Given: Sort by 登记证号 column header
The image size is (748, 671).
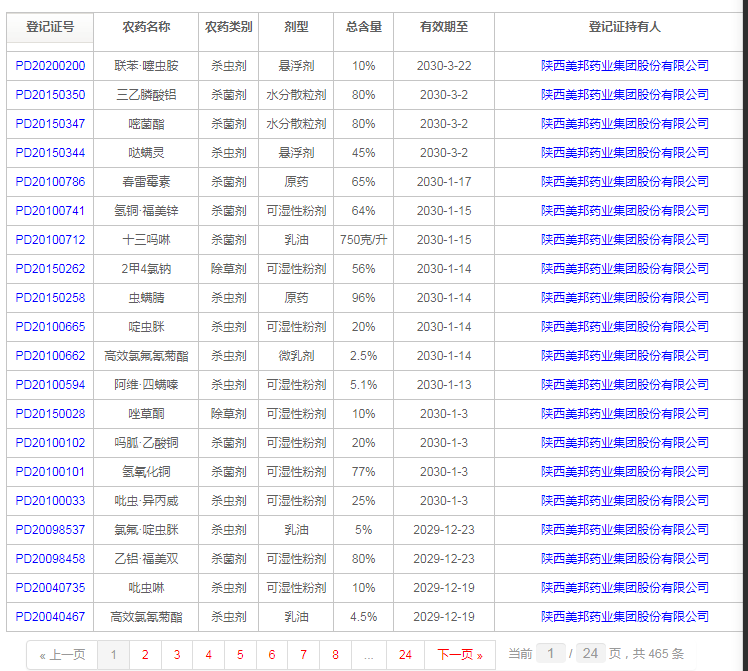Looking at the screenshot, I should (x=50, y=27).
